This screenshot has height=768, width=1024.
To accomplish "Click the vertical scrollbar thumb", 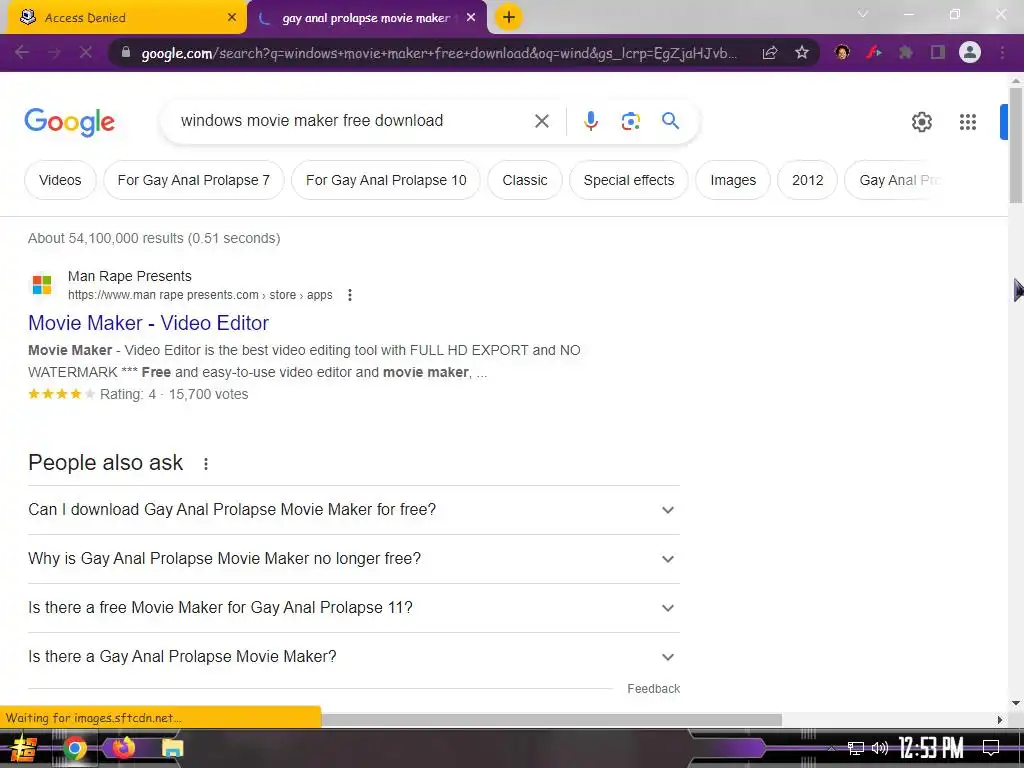I will point(1016,145).
